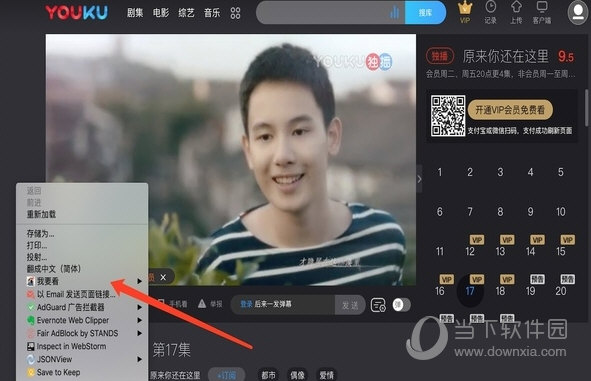591x381 pixels.
Task: Click the 发送 send button
Action: [350, 304]
